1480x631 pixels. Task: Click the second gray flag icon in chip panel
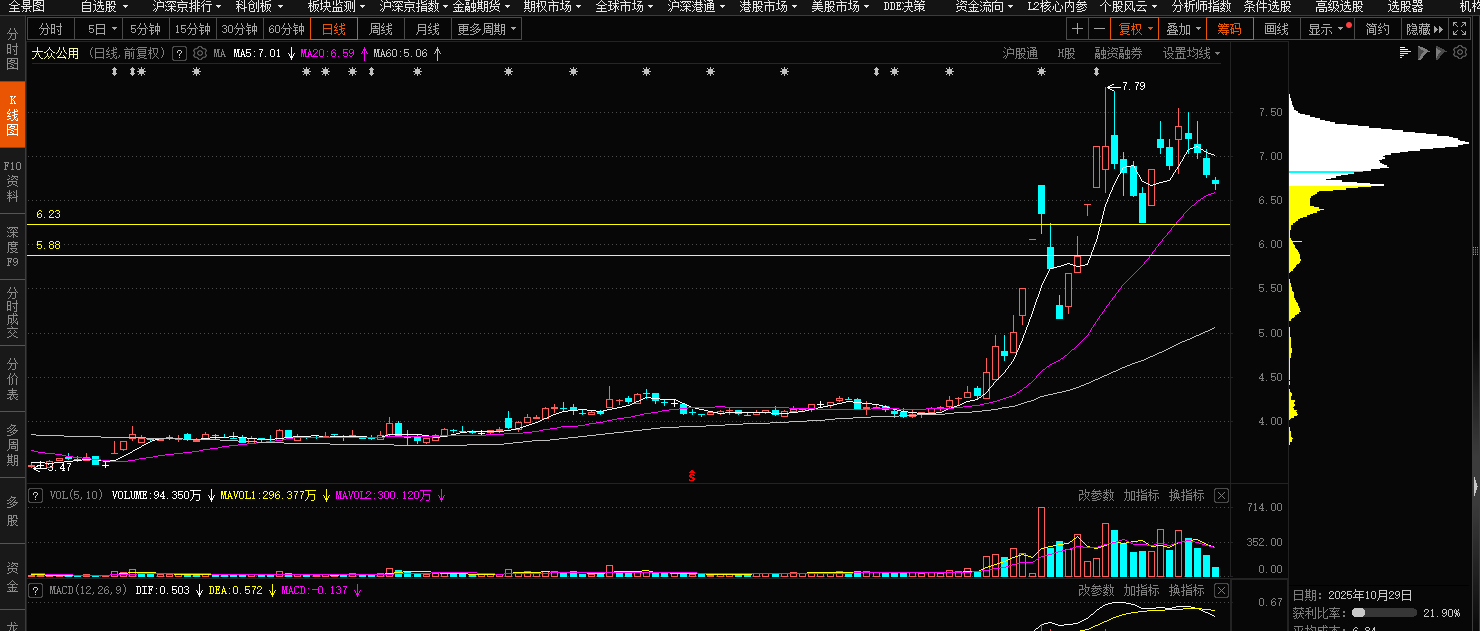(1441, 53)
